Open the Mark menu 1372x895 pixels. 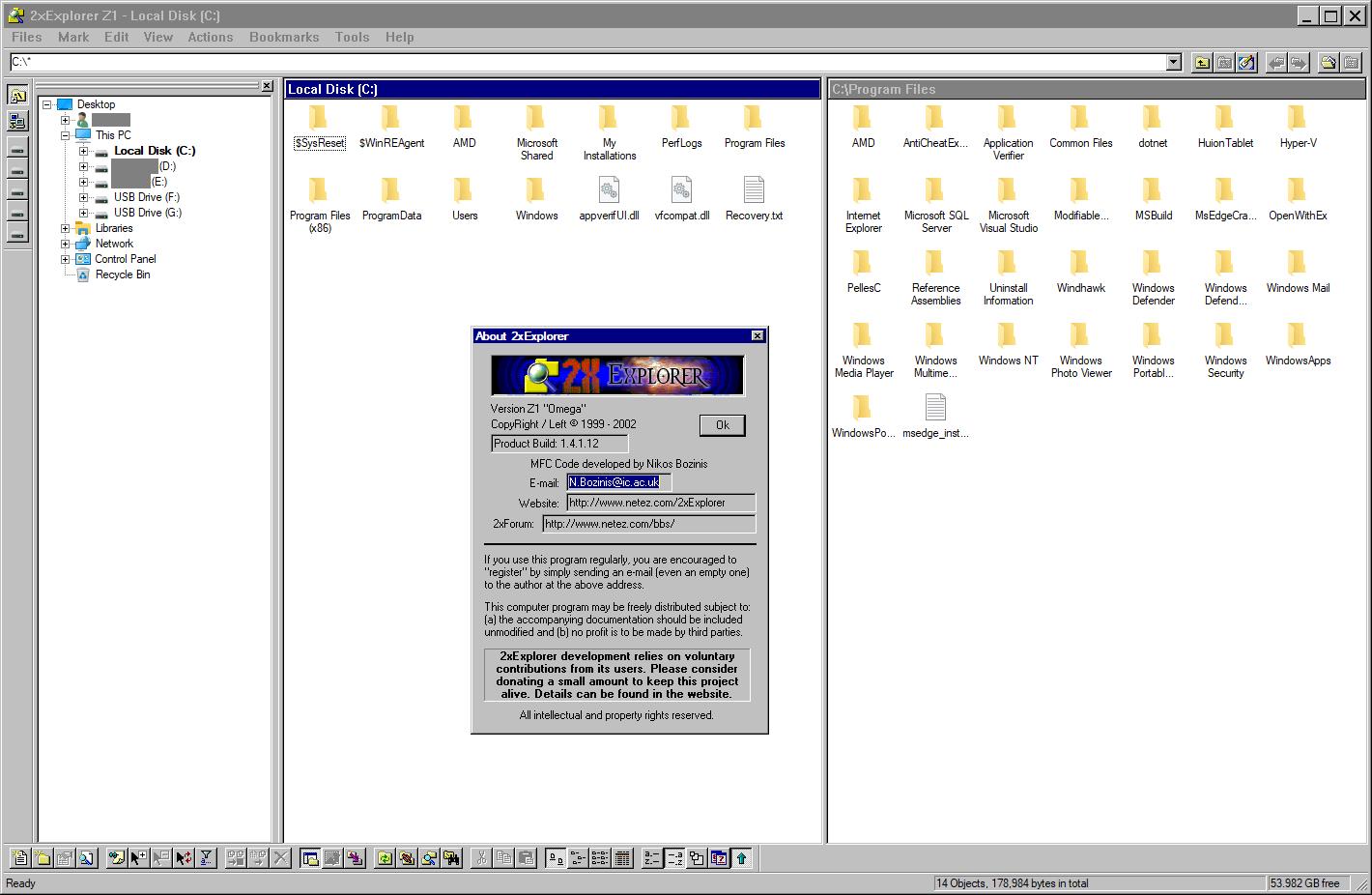coord(73,37)
